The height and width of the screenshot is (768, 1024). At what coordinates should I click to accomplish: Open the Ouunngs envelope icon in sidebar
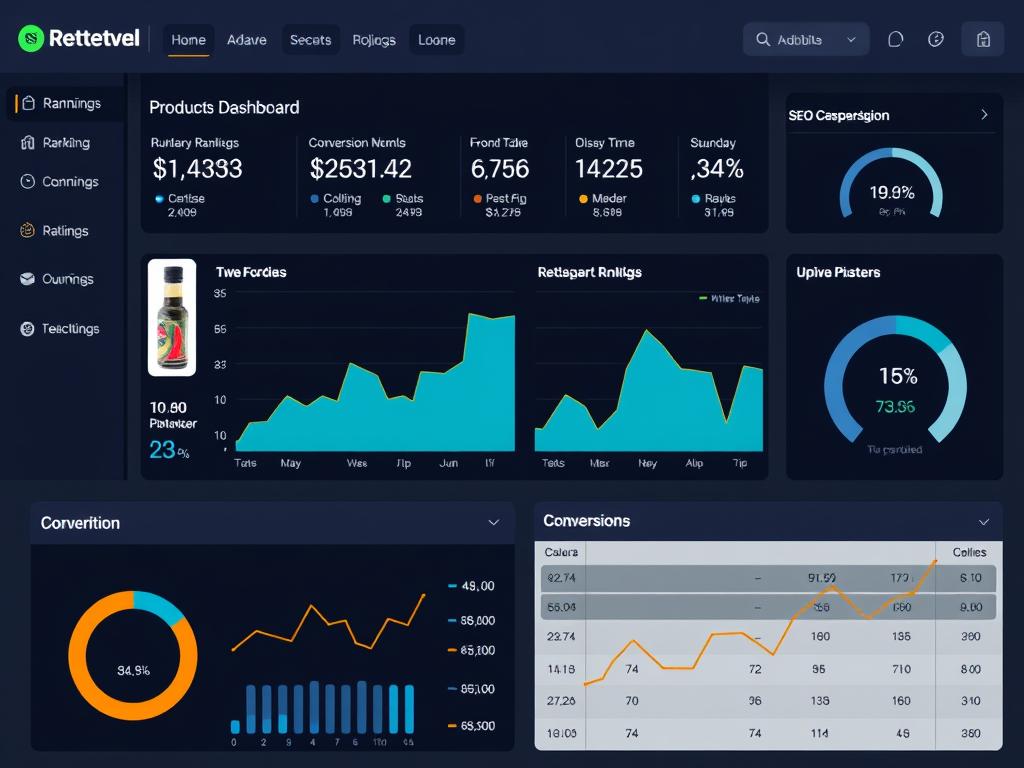[29, 279]
